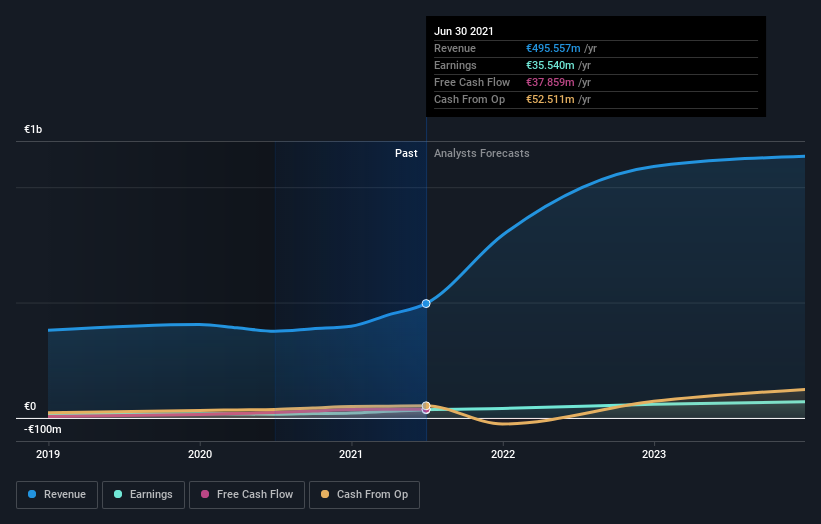Screen dimensions: 821x524
Task: Click the €0 y-axis label
Action: 30,406
